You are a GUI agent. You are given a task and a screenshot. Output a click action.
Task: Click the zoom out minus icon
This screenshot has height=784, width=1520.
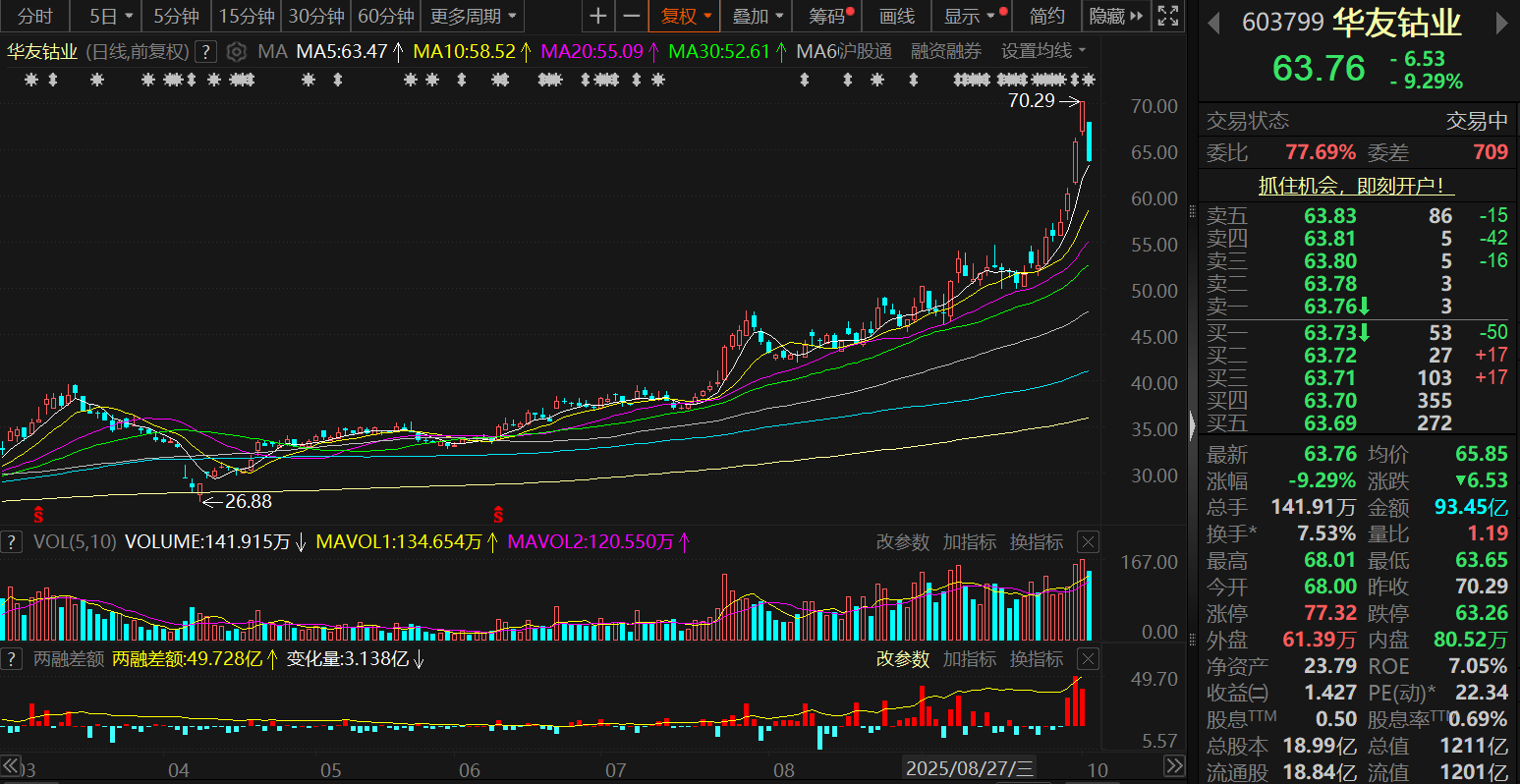(632, 17)
